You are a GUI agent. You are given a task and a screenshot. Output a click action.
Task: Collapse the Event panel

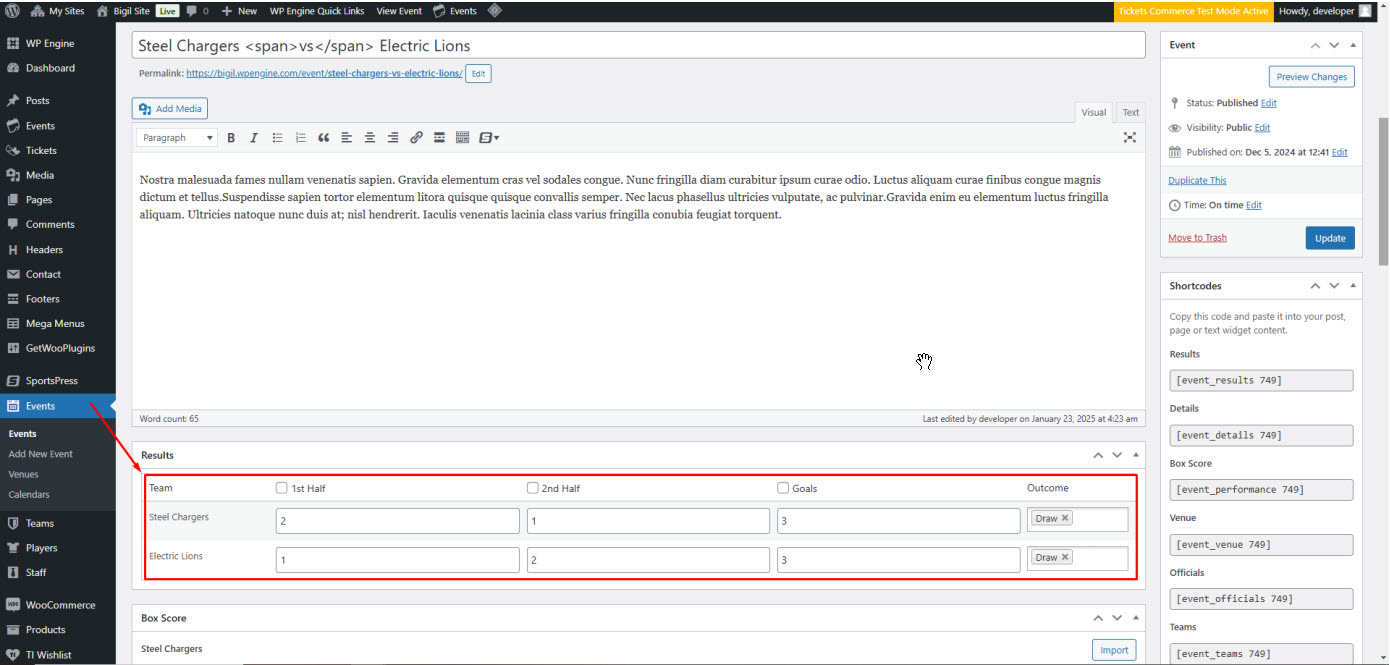coord(1353,45)
